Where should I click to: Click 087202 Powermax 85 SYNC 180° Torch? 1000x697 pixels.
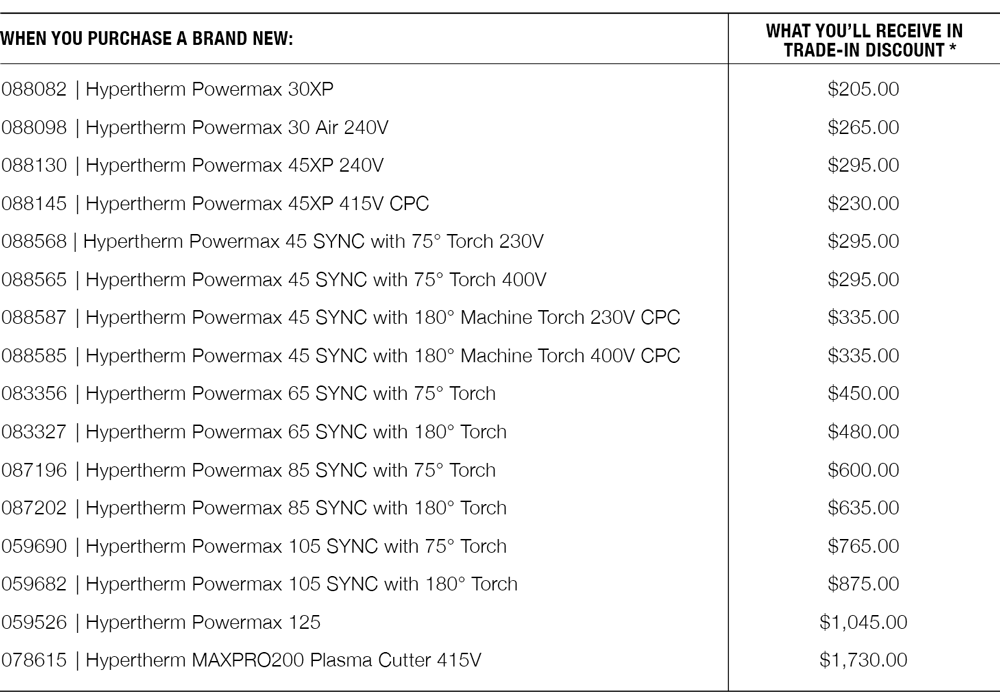click(x=254, y=508)
